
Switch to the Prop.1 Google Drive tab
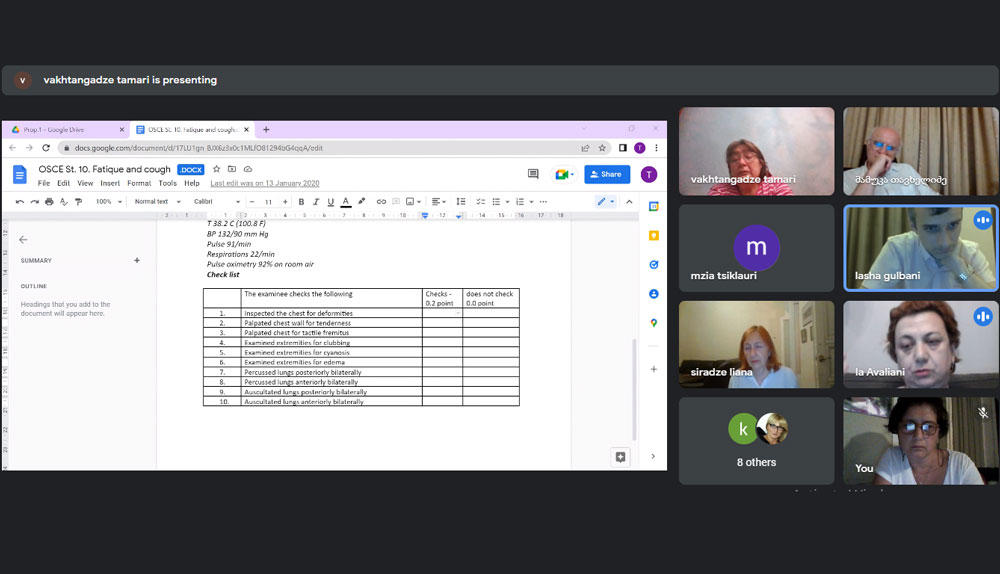pyautogui.click(x=60, y=129)
